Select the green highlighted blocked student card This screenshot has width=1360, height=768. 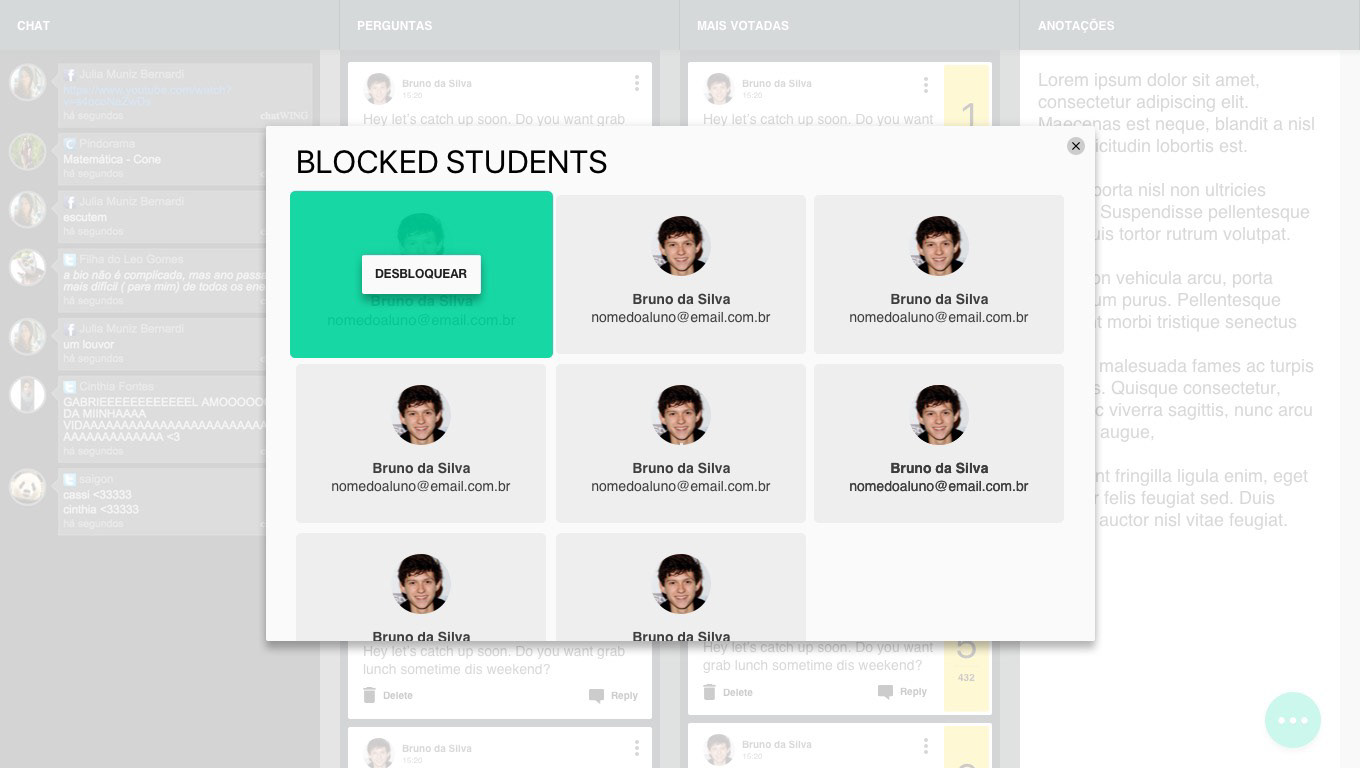pyautogui.click(x=421, y=274)
